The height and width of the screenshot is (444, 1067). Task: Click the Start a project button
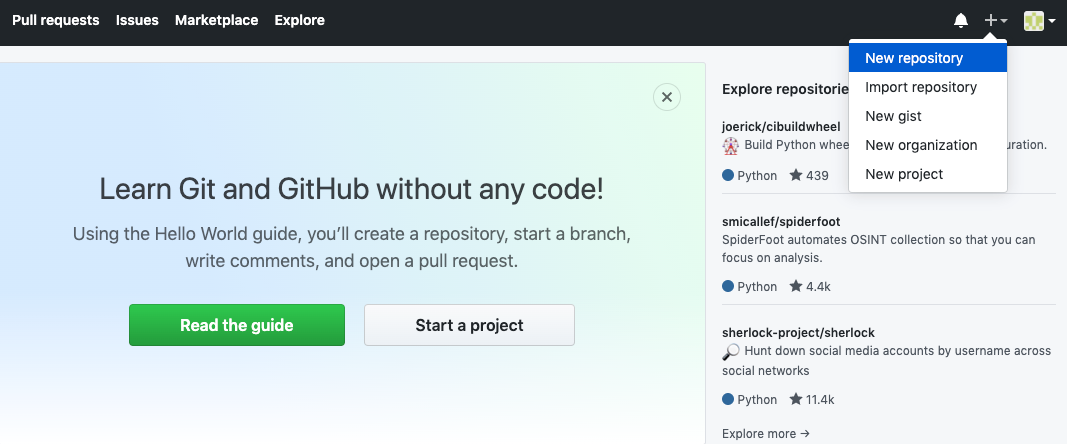[x=470, y=325]
